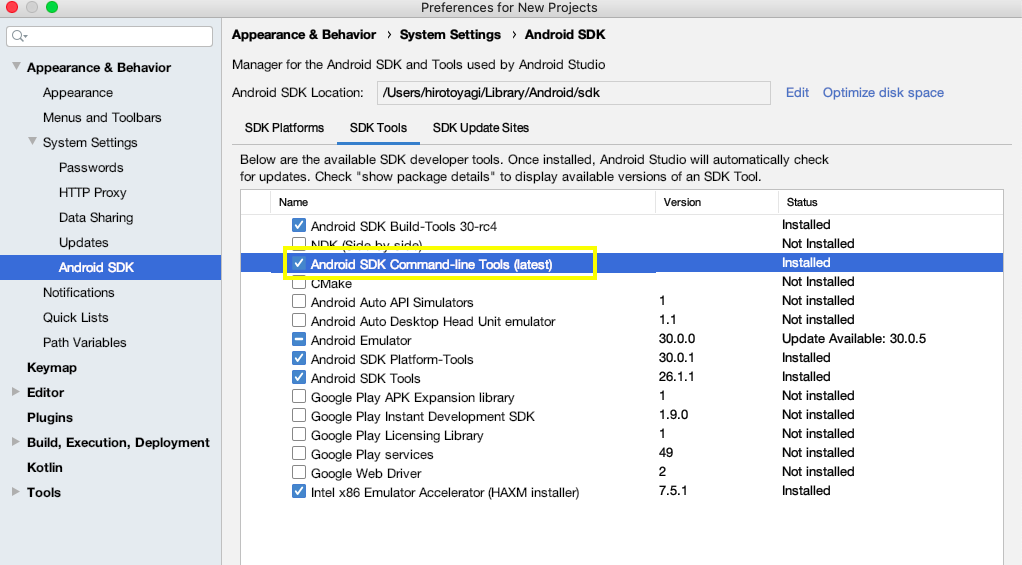Image resolution: width=1022 pixels, height=565 pixels.
Task: Uncheck Android SDK Build-Tools 30-rc4
Action: click(299, 226)
